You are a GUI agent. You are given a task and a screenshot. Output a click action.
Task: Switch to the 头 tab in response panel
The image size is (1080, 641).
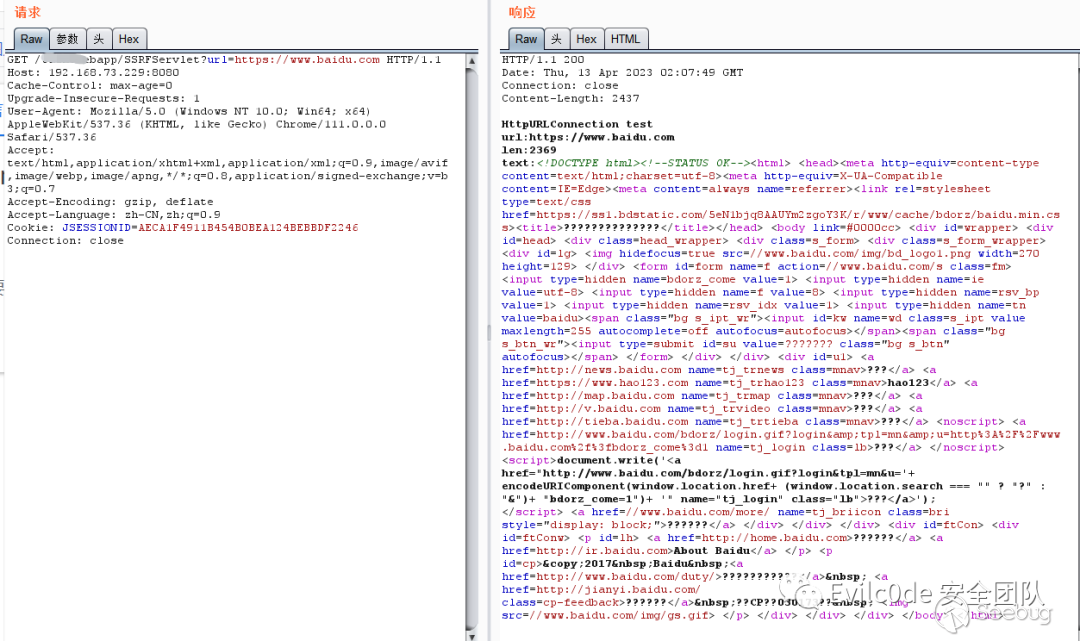tap(557, 39)
